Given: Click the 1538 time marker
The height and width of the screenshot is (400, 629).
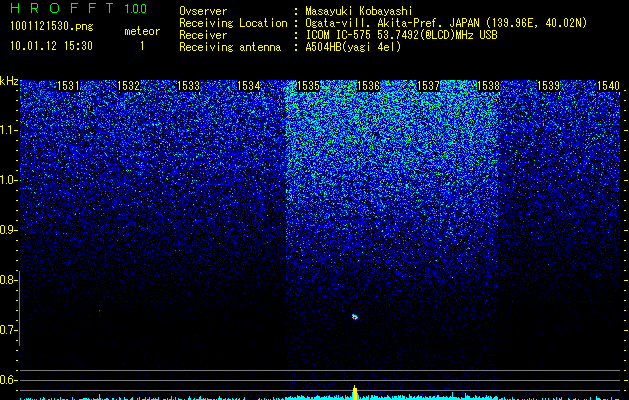Looking at the screenshot, I should click(x=488, y=86).
